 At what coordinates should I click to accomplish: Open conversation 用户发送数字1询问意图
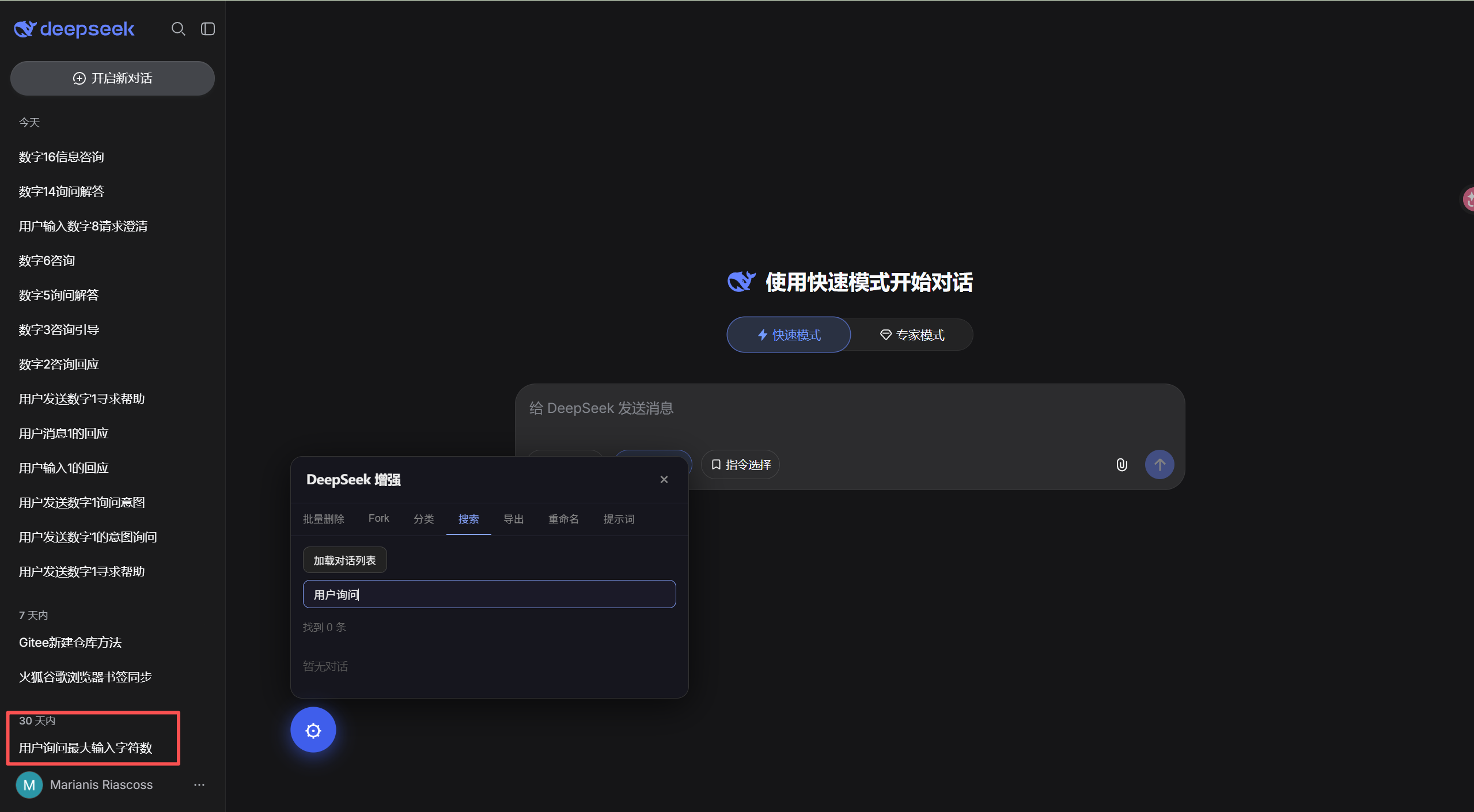82,503
